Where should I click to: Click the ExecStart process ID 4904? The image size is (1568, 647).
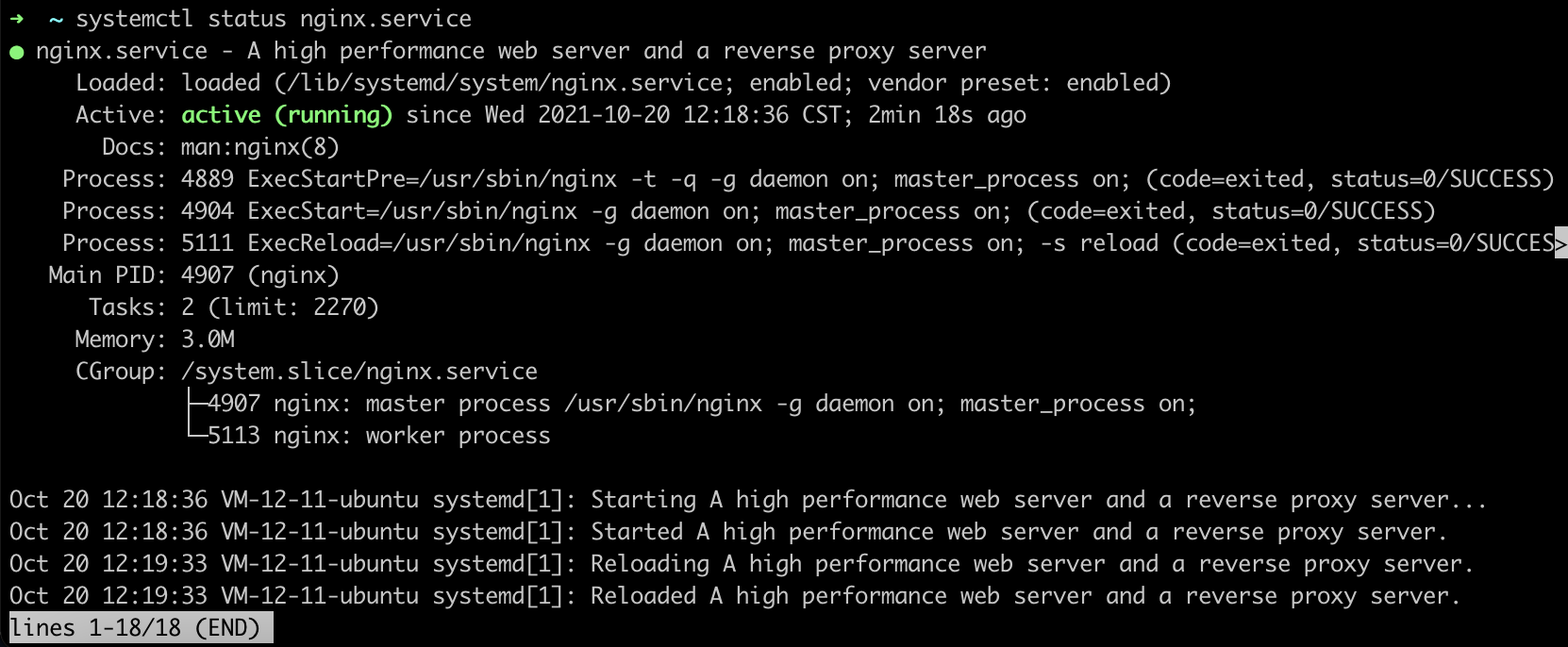coord(208,211)
